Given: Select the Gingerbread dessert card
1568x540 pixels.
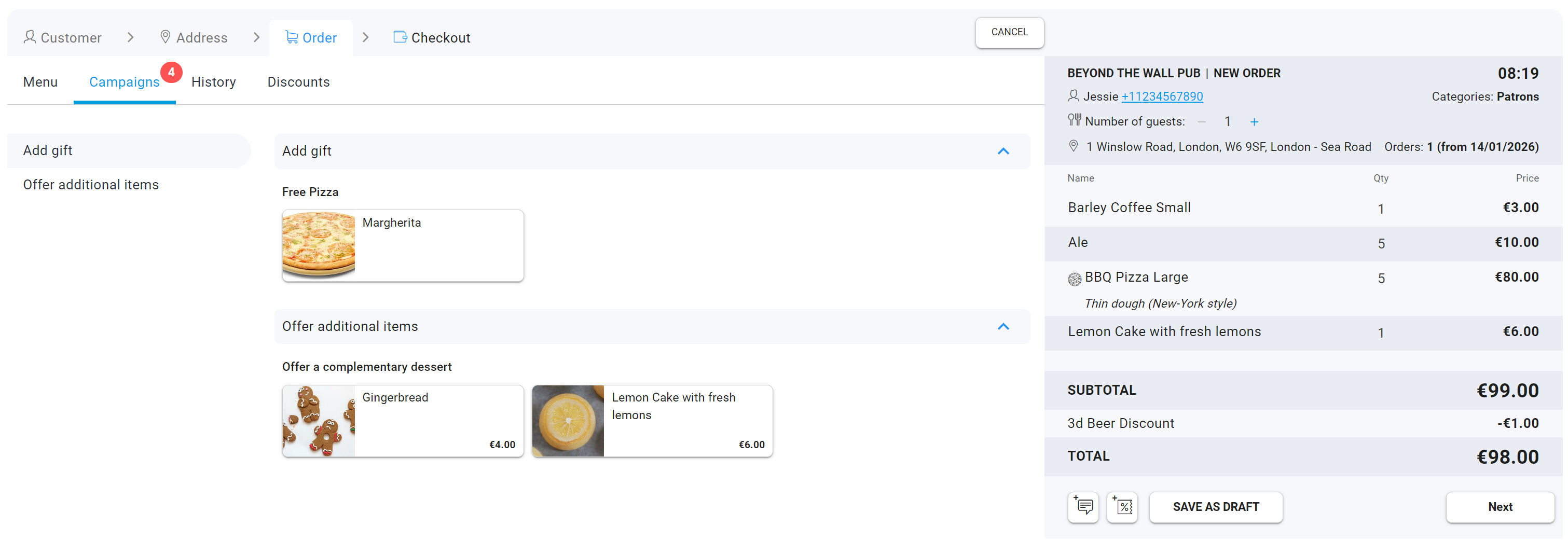Looking at the screenshot, I should click(402, 421).
